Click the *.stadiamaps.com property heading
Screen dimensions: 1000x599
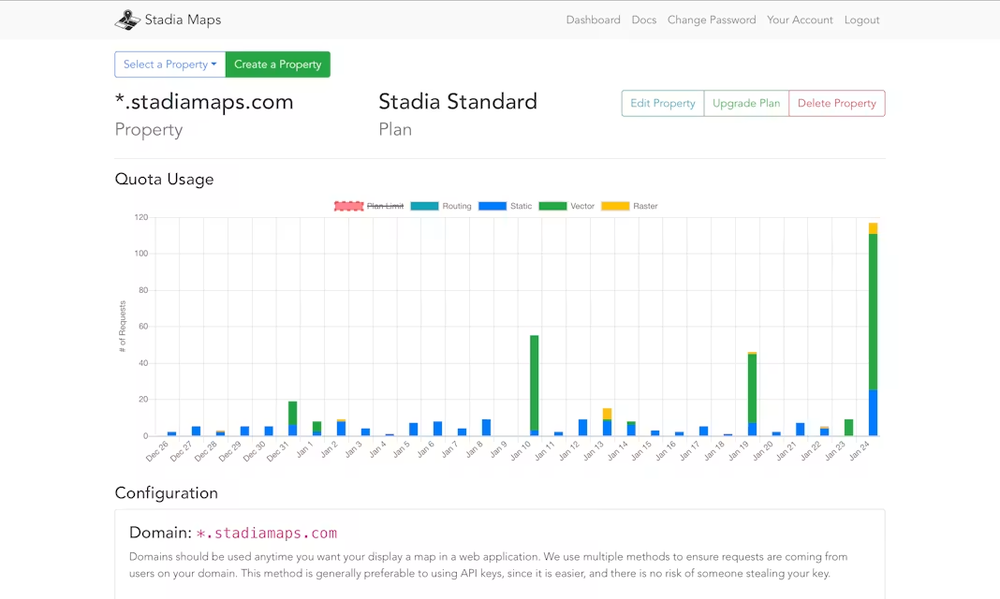[204, 102]
